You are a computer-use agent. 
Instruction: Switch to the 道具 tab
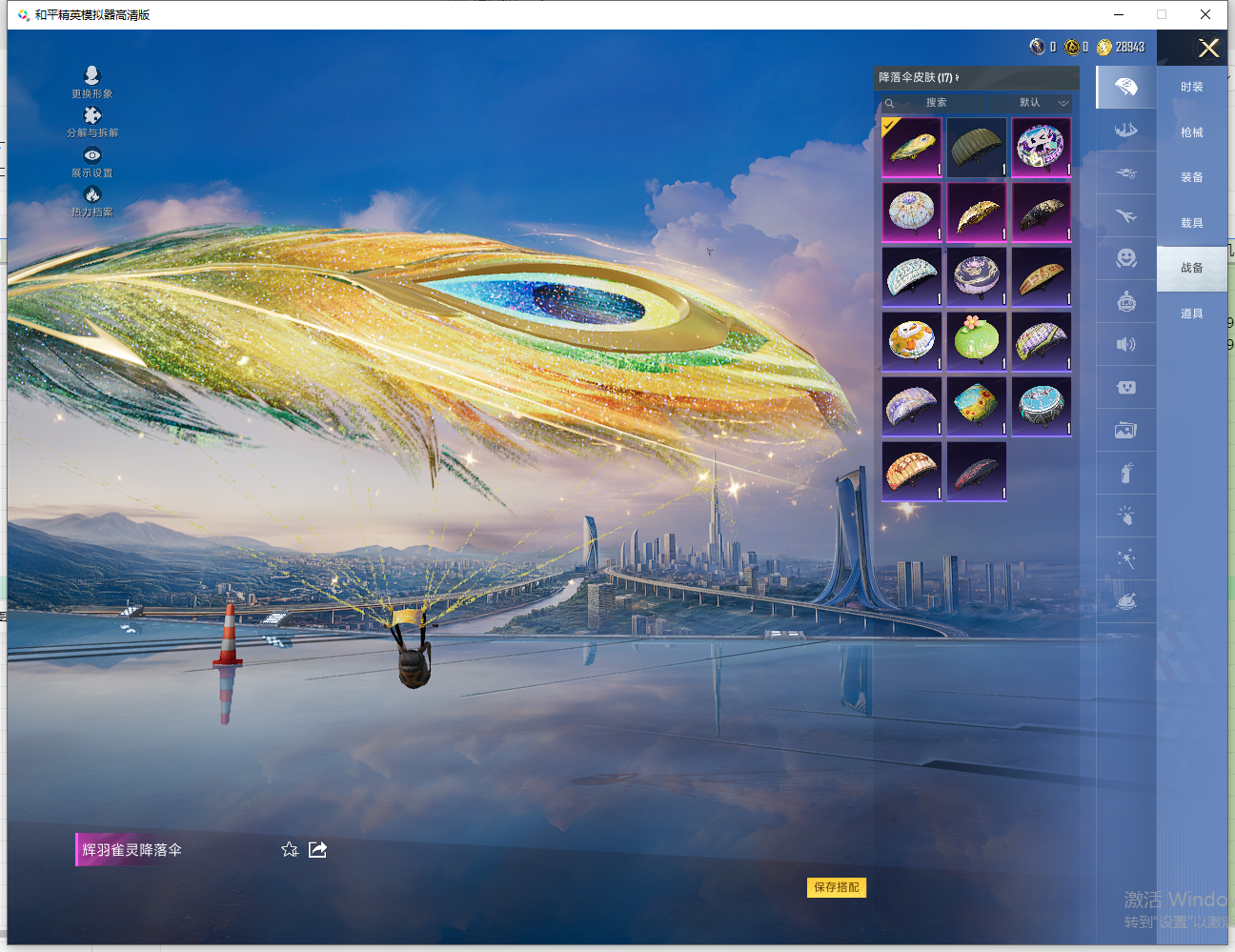point(1192,314)
